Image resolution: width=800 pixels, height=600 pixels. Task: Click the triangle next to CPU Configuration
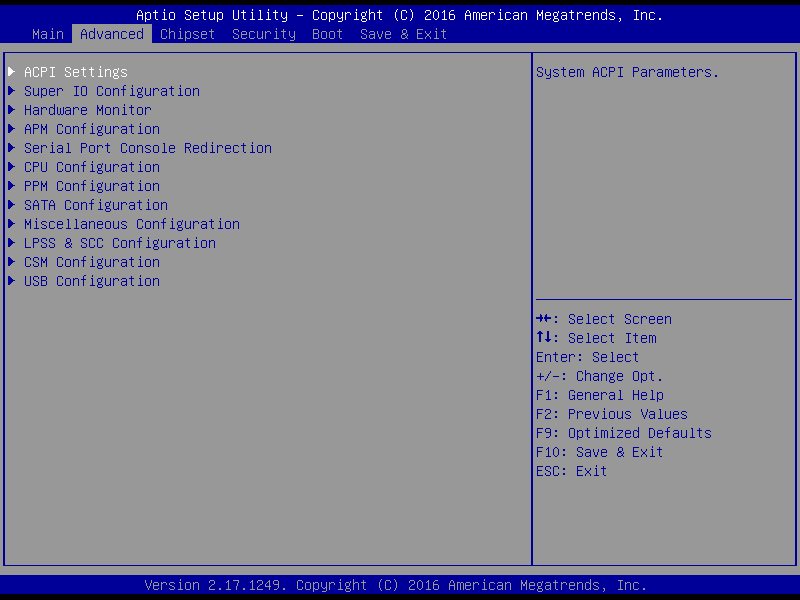tap(12, 167)
